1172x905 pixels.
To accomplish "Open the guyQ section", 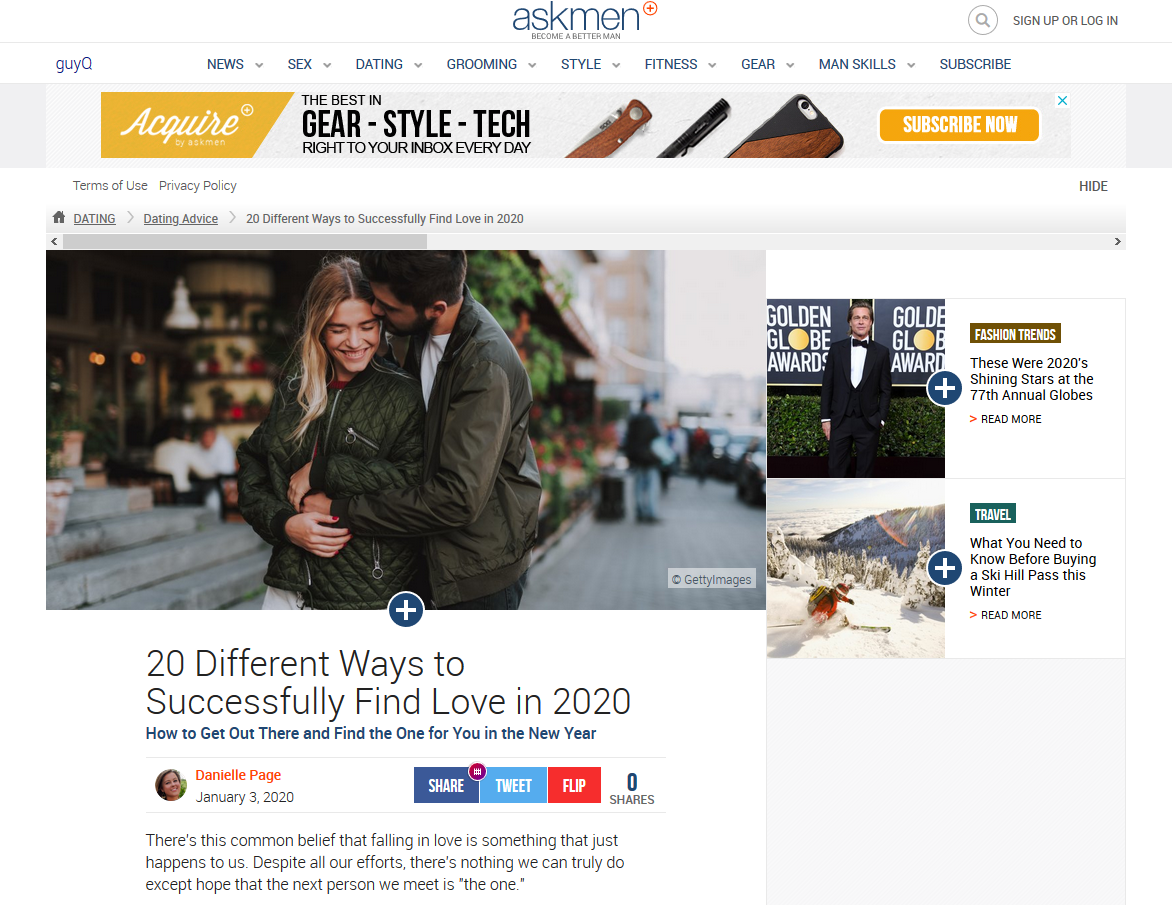I will pos(74,64).
